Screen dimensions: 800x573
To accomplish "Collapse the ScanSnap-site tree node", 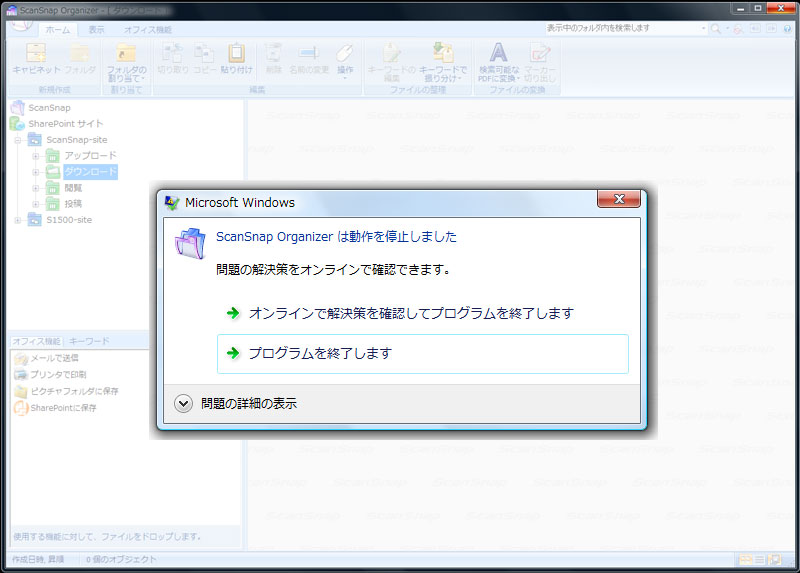I will point(18,140).
